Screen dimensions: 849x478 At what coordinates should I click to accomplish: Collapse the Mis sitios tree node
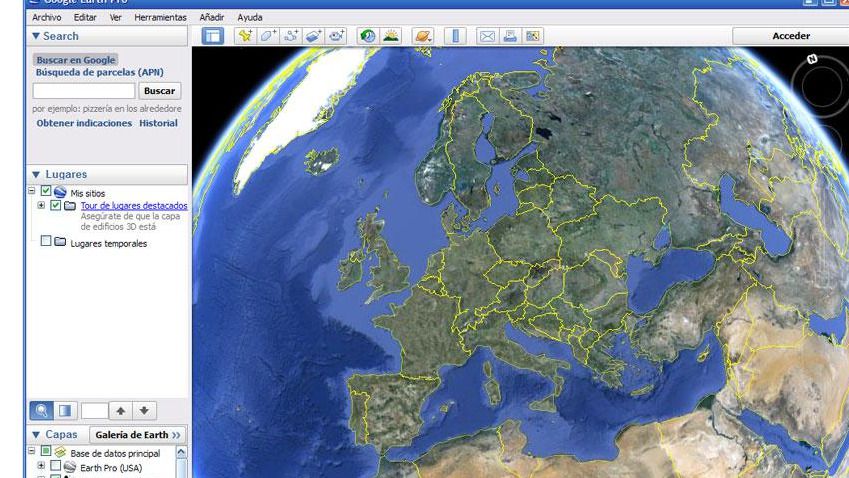[31, 191]
